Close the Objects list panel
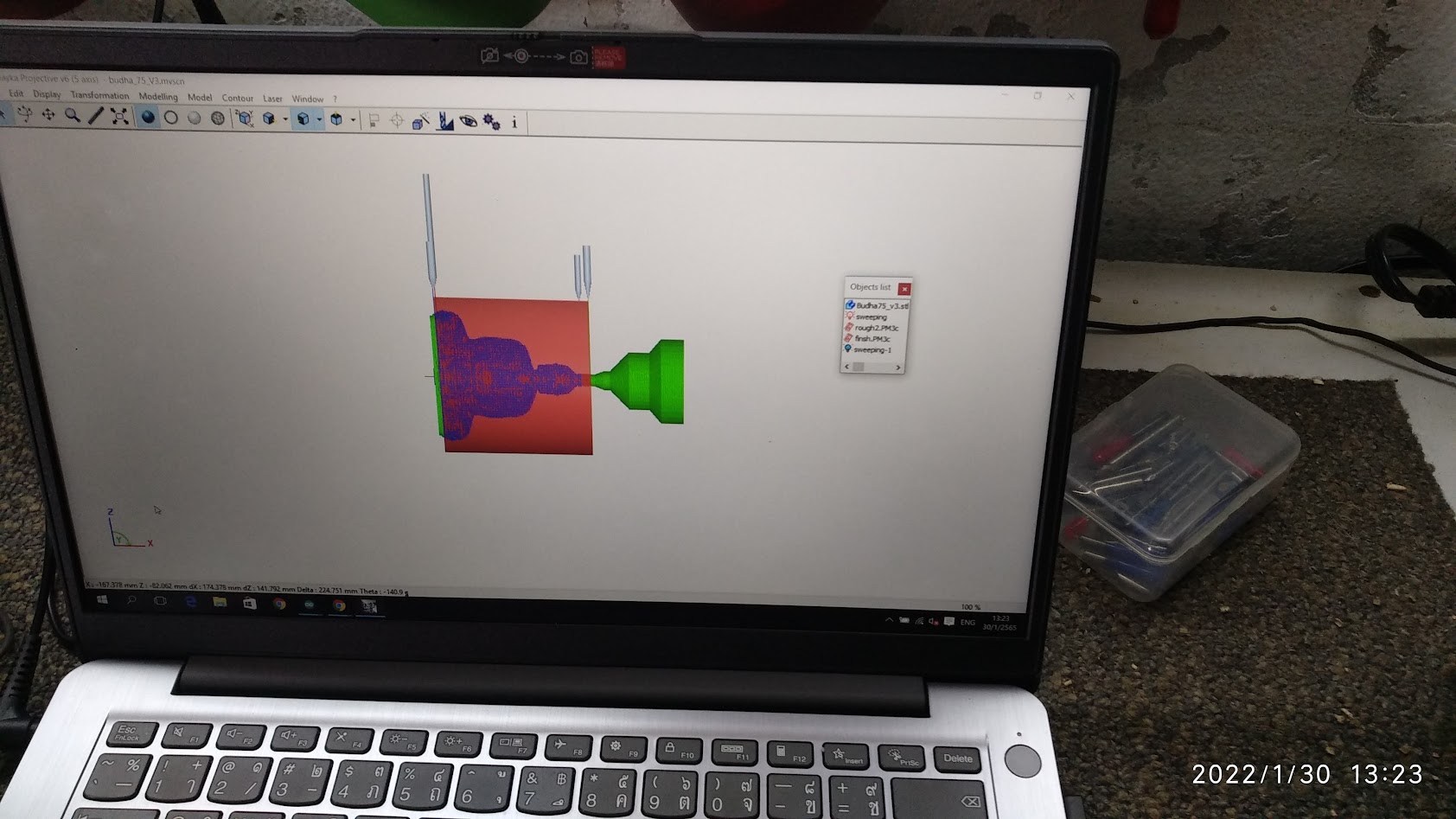 [x=904, y=289]
